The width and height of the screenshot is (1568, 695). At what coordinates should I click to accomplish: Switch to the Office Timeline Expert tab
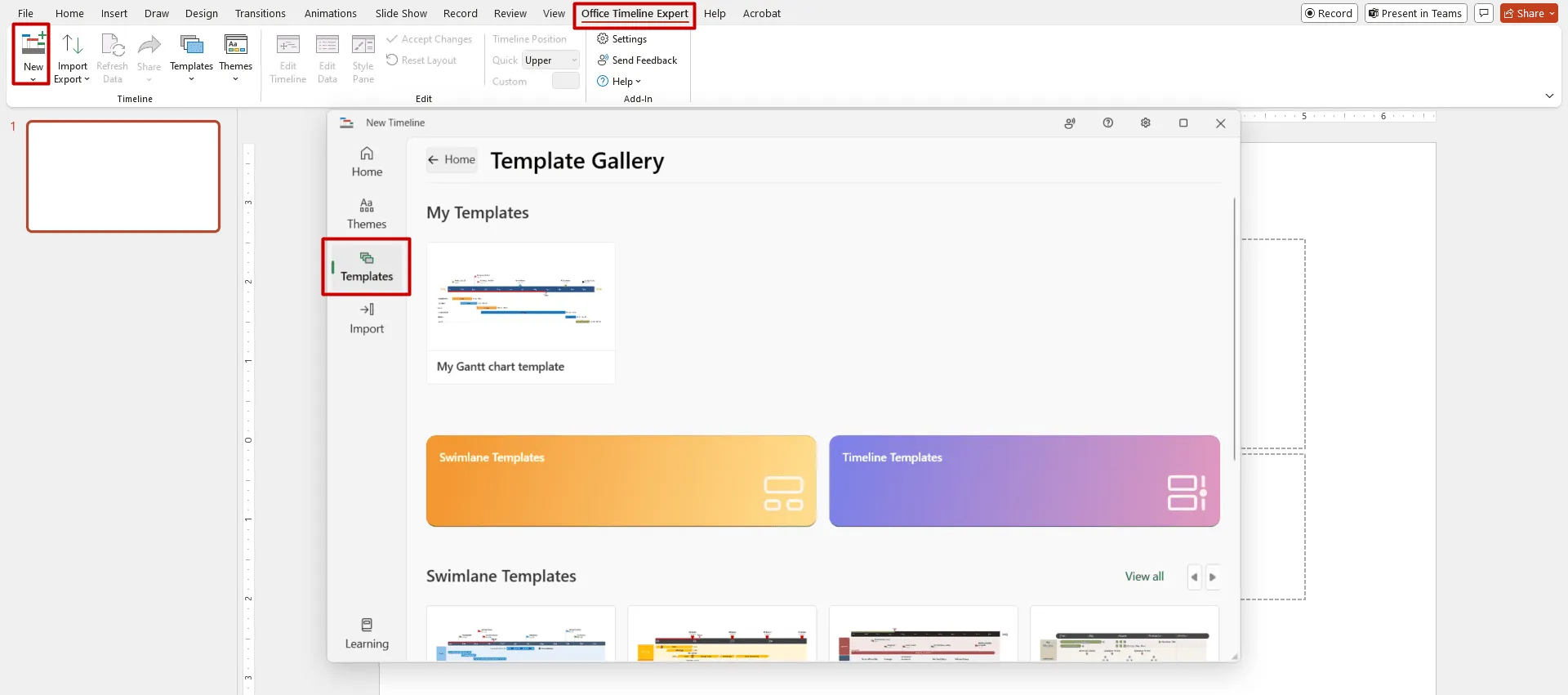(x=635, y=14)
